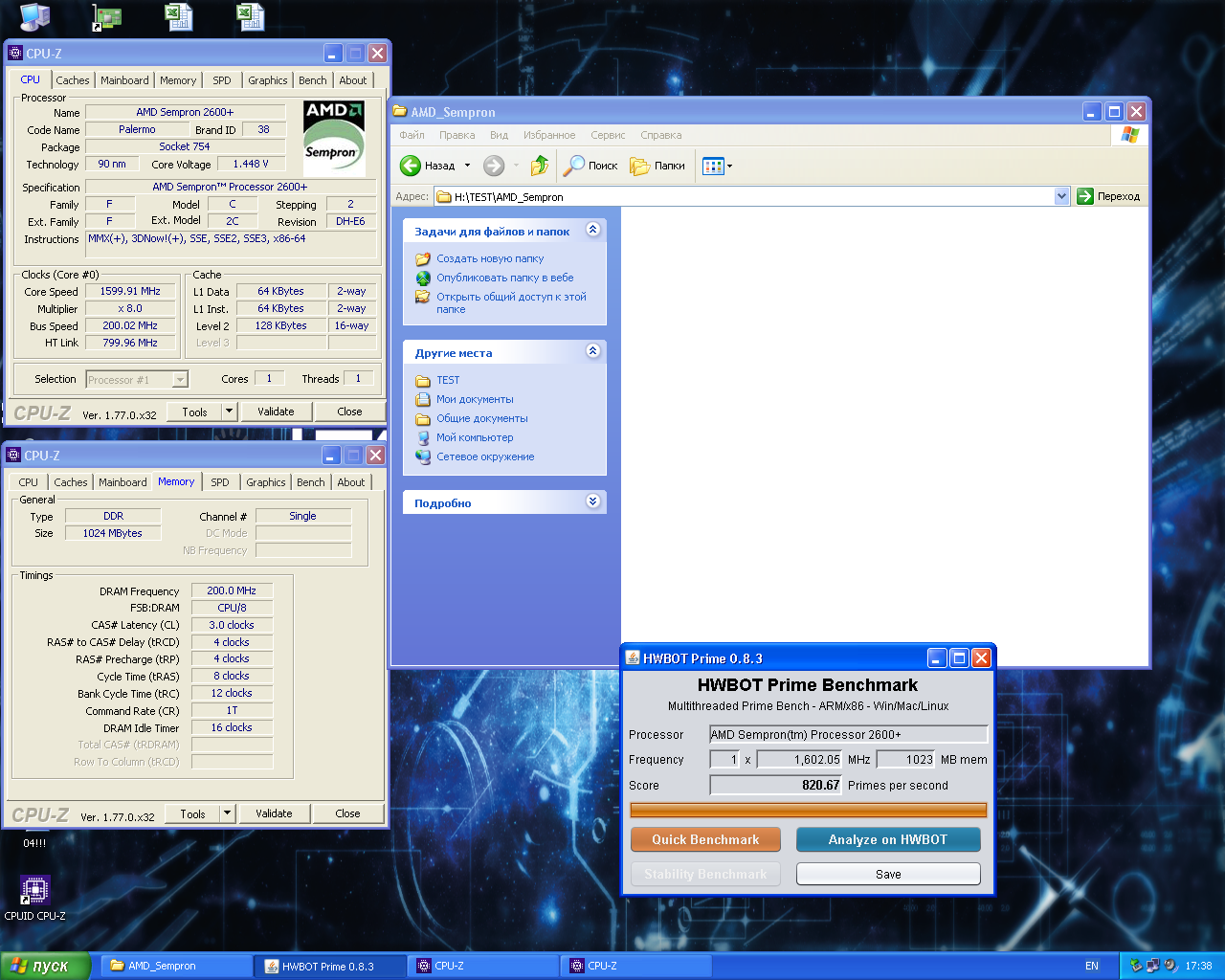Open Сервис menu in Explorer
The image size is (1225, 980).
coord(608,135)
